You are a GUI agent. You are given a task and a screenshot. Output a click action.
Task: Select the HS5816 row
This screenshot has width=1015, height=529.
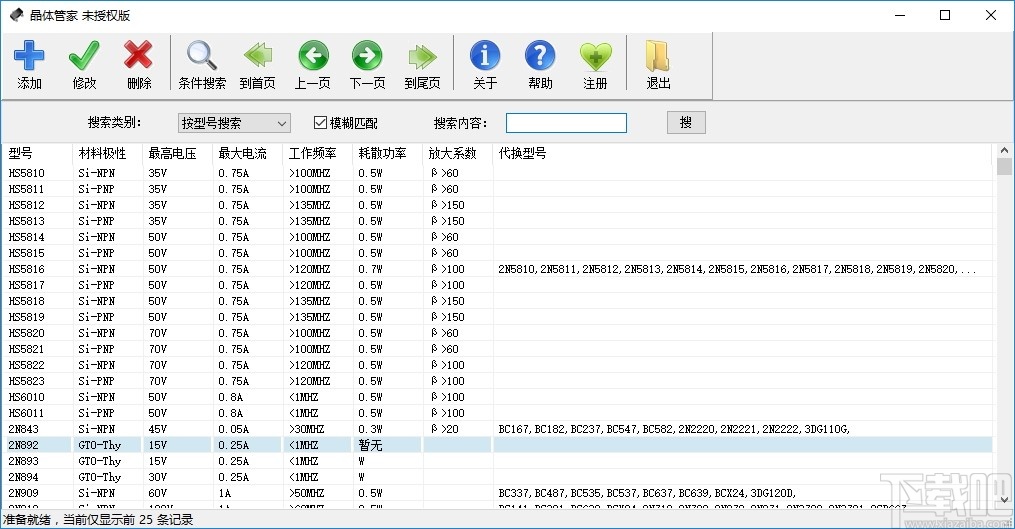[x=497, y=269]
